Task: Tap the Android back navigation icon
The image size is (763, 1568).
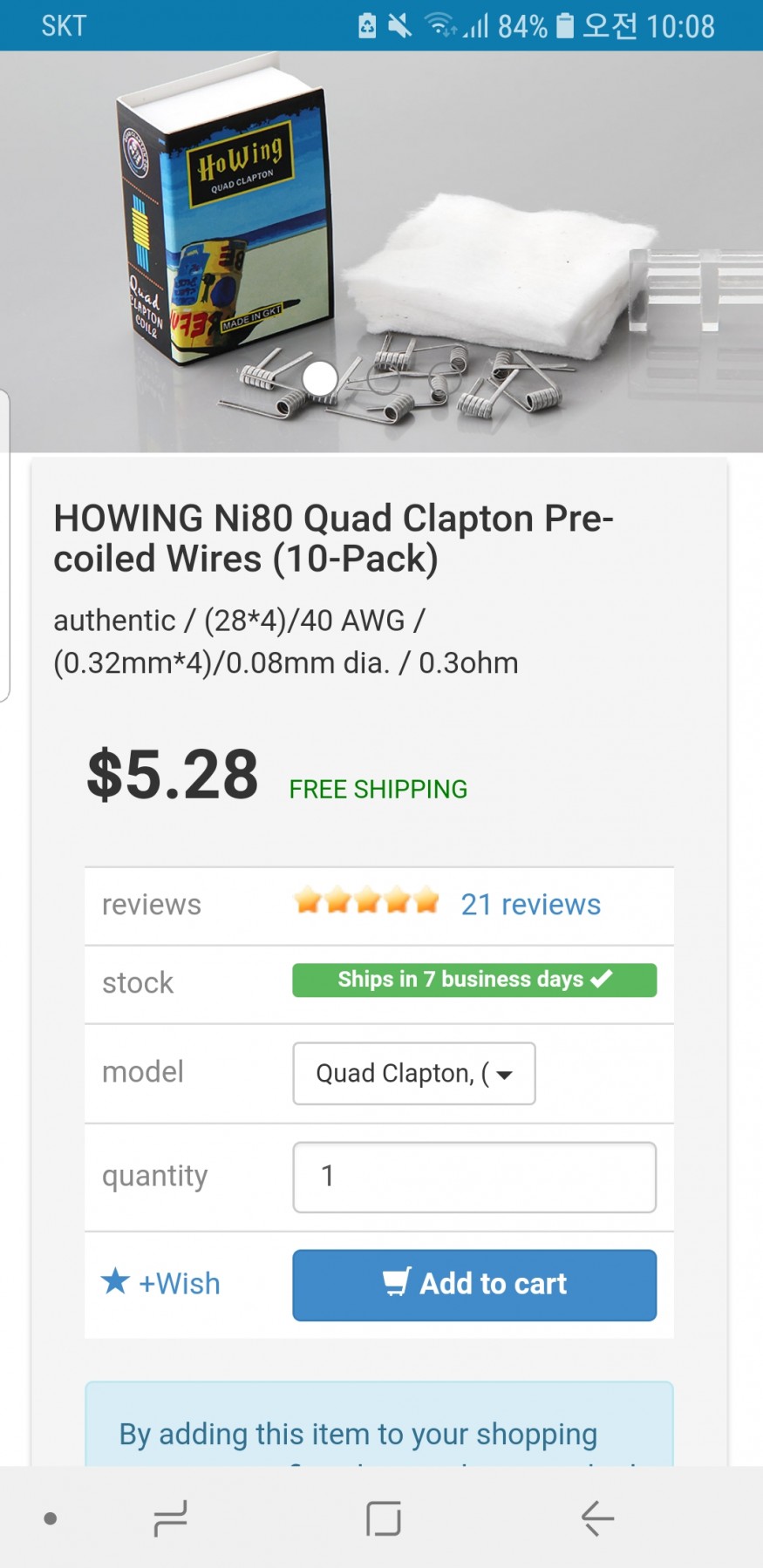Action: coord(598,1517)
